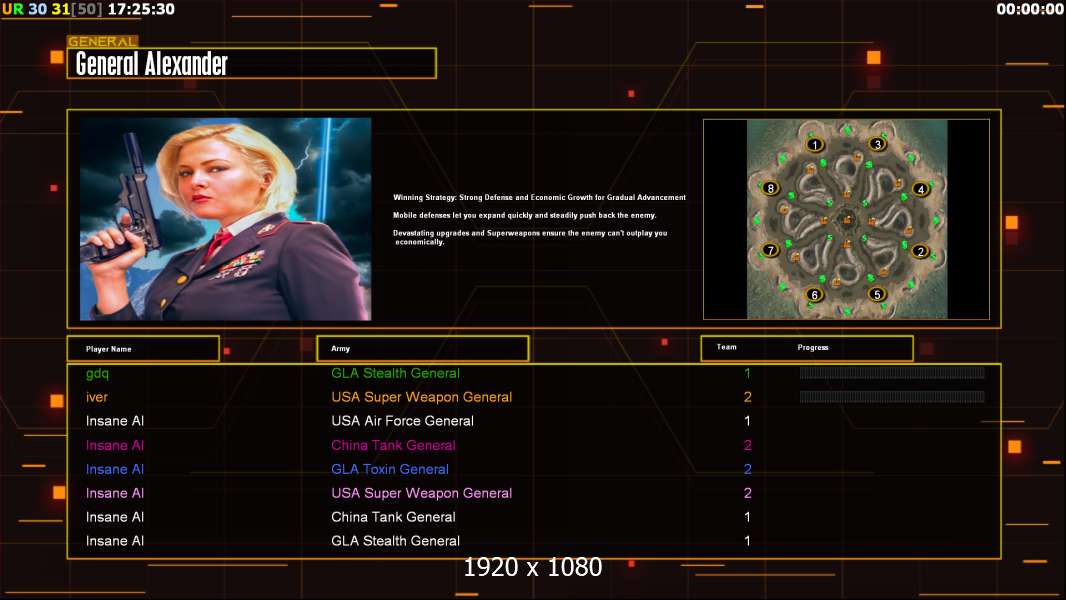
Task: Click the purple USA Super Weapon General army
Action: coord(422,493)
